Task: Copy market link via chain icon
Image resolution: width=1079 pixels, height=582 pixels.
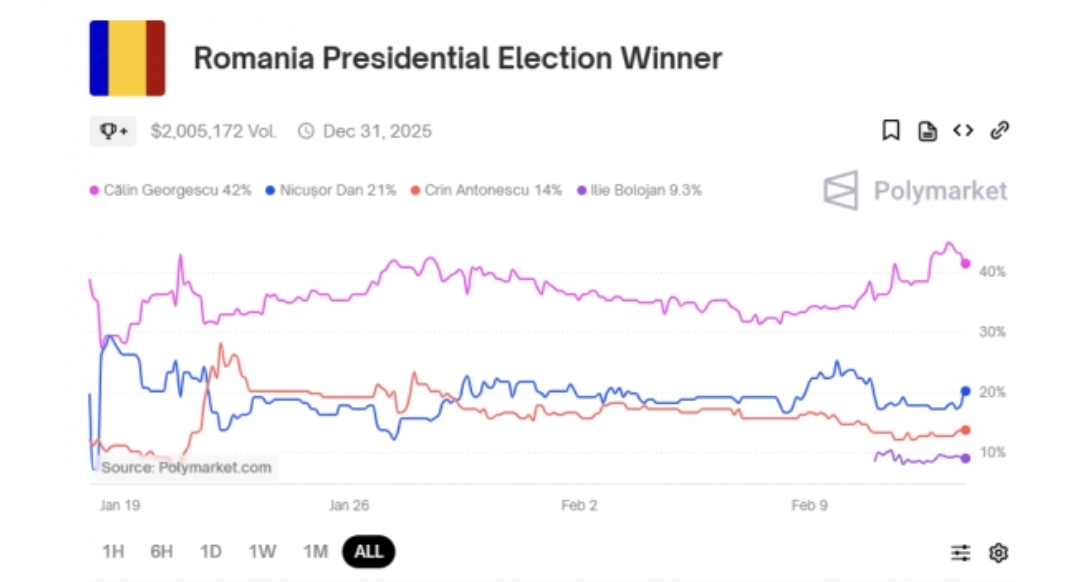Action: click(x=999, y=130)
